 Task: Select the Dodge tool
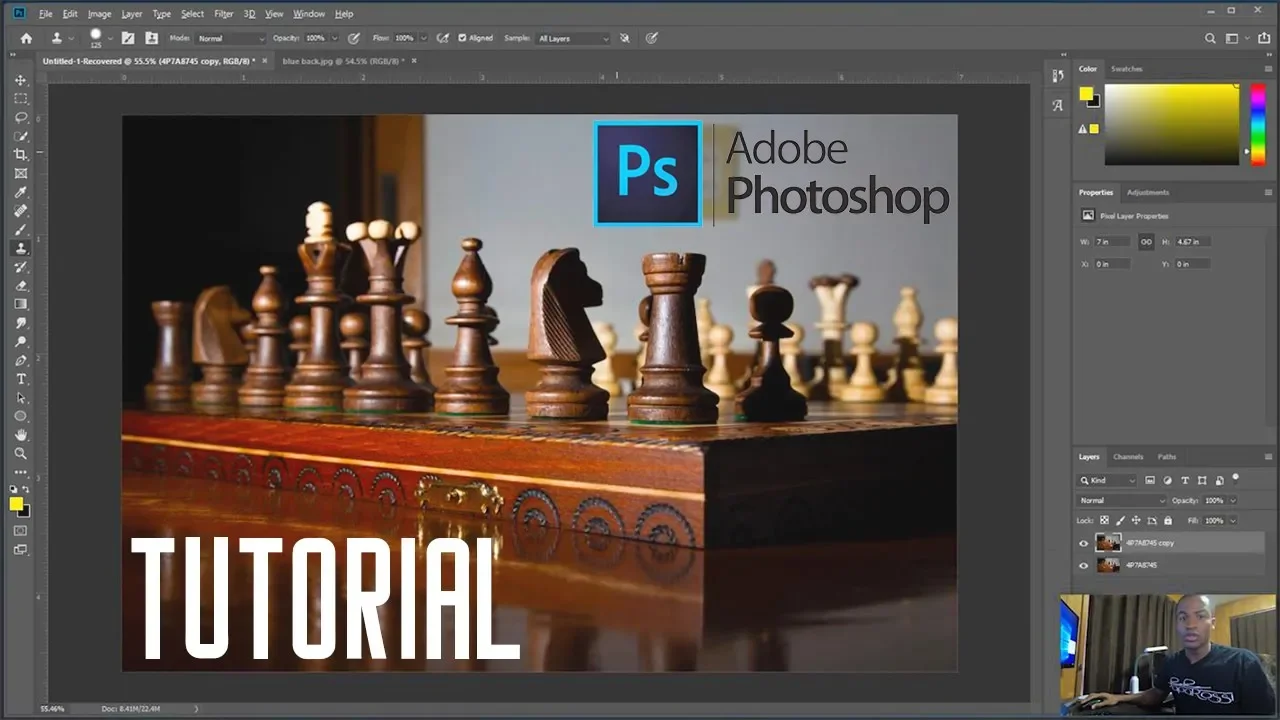tap(20, 342)
